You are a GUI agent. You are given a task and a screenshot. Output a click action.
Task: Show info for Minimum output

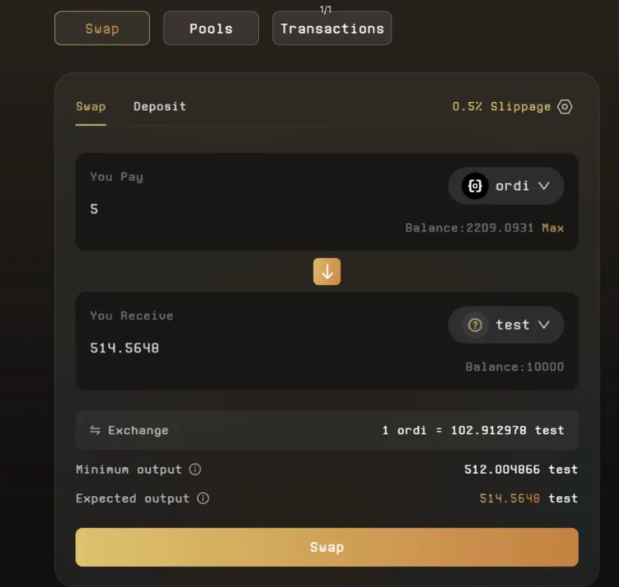[x=195, y=469]
